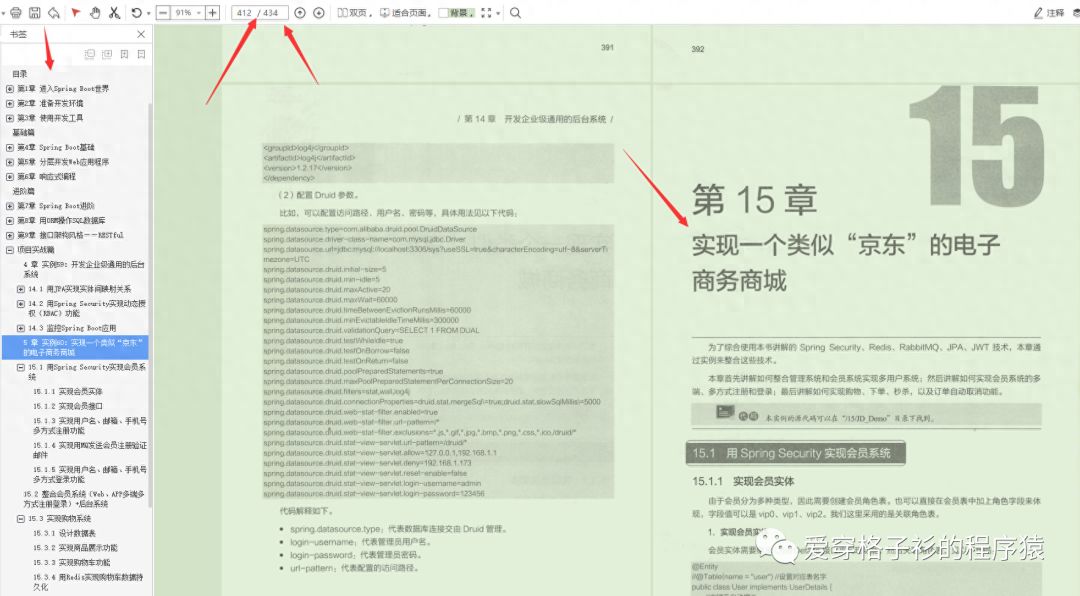1080x596 pixels.
Task: Close the 书签 bookmarks panel
Action: point(141,34)
